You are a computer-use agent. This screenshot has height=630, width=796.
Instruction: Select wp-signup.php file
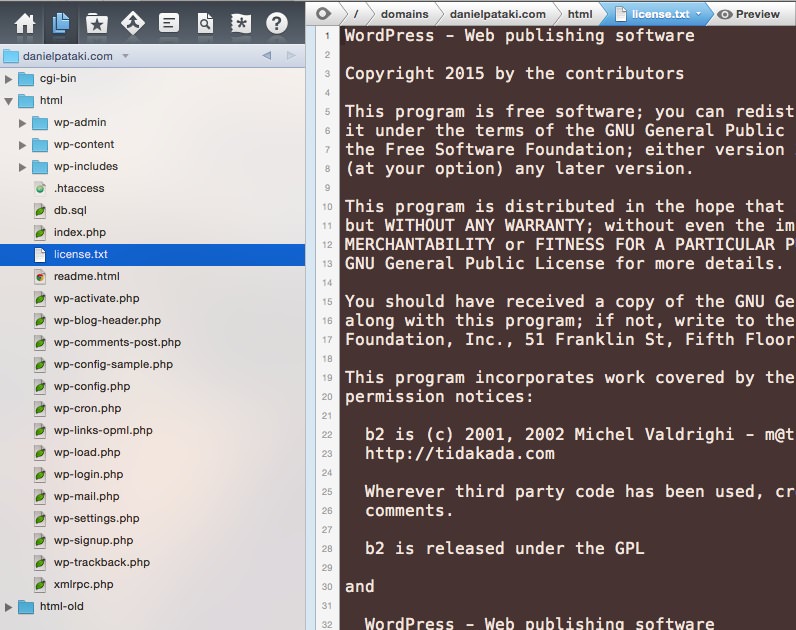point(152,540)
